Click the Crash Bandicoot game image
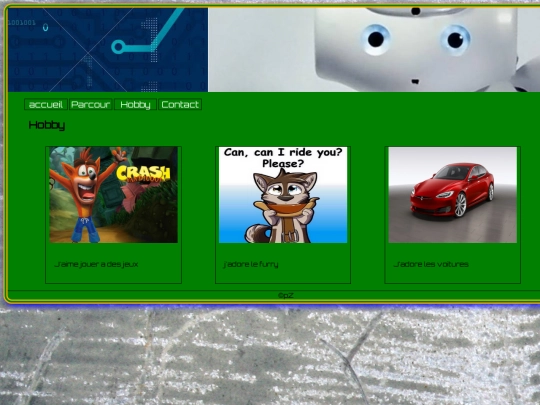 pyautogui.click(x=113, y=195)
